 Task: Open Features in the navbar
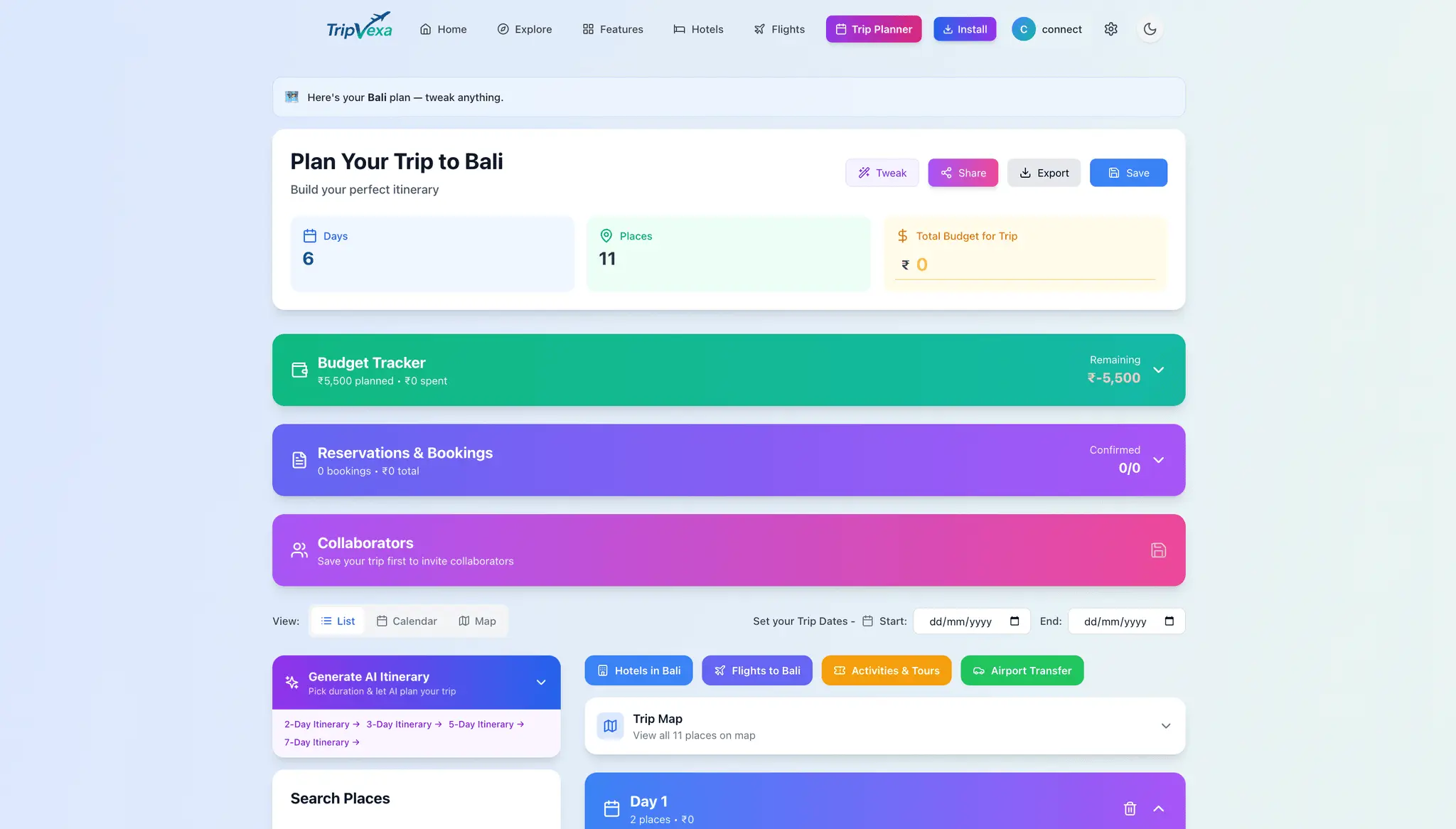tap(613, 29)
